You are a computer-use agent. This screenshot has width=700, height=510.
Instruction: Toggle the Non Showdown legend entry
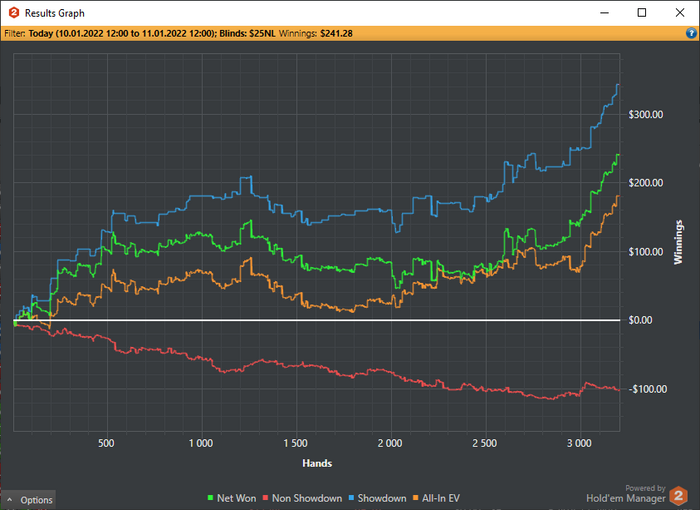pos(303,498)
